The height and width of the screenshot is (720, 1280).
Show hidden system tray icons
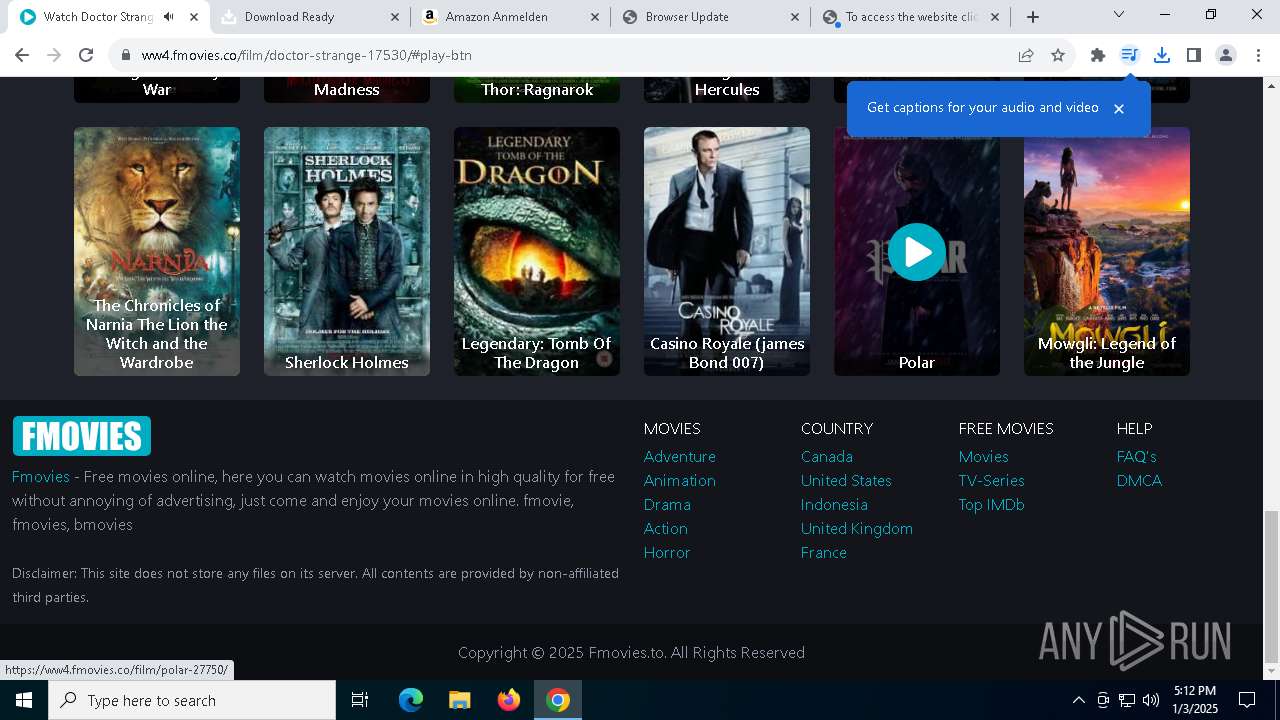click(1078, 700)
